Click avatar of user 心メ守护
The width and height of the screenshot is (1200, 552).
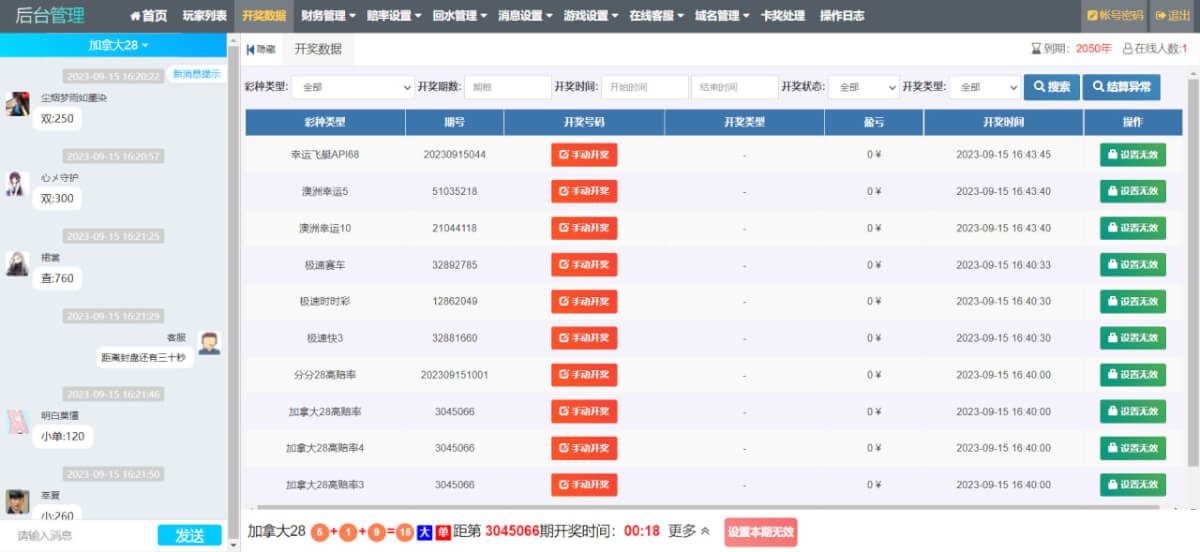[x=16, y=184]
